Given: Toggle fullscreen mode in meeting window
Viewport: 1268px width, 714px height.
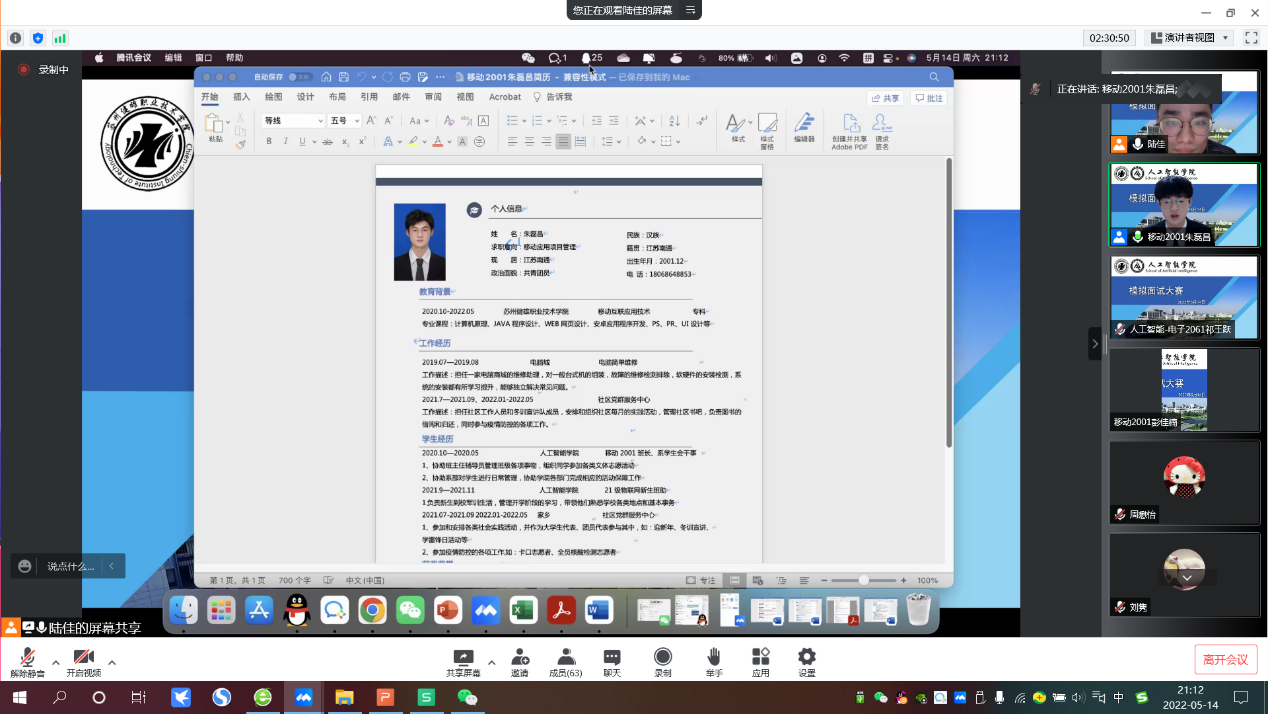Looking at the screenshot, I should click(x=1252, y=38).
